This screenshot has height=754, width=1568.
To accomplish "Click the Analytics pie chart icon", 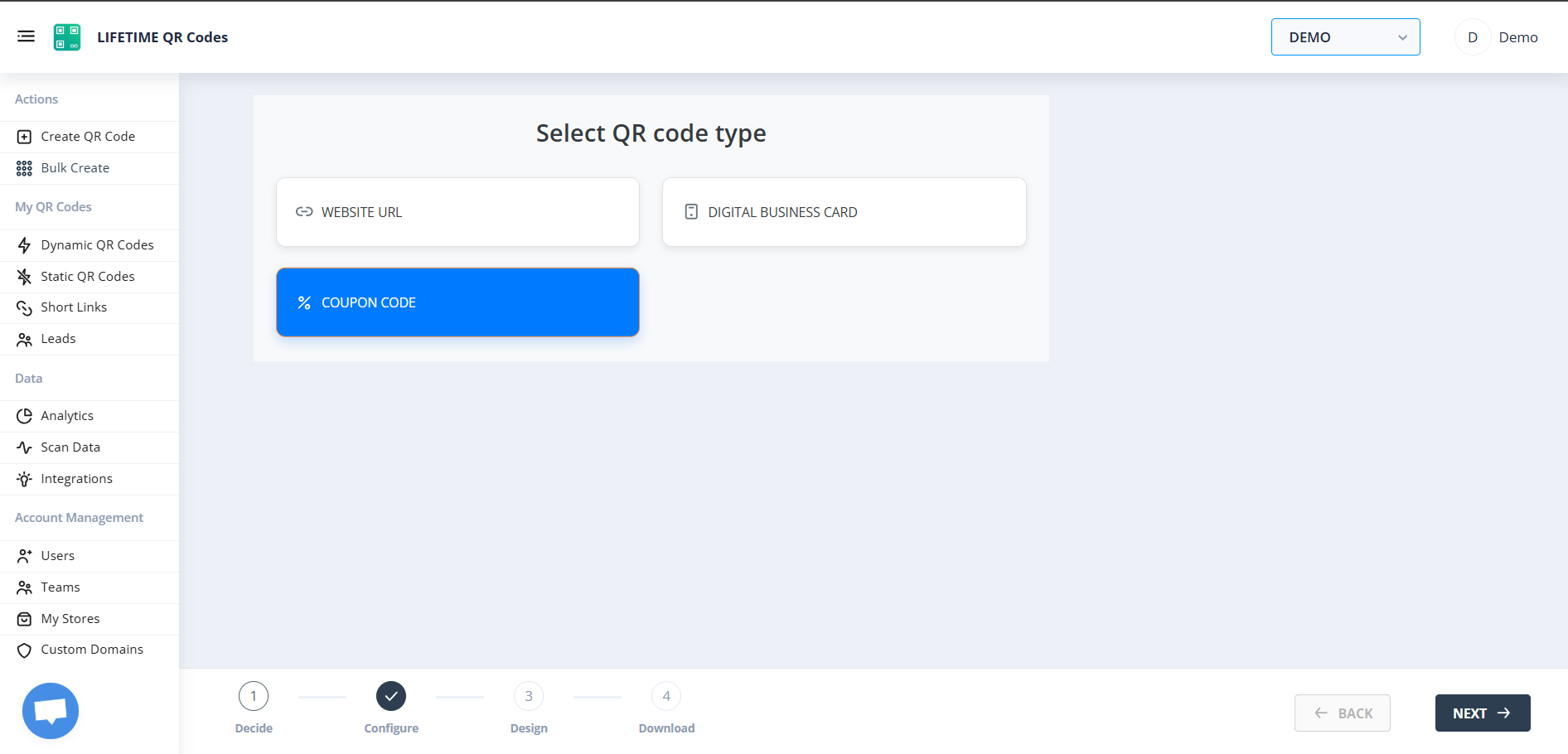I will pos(24,415).
